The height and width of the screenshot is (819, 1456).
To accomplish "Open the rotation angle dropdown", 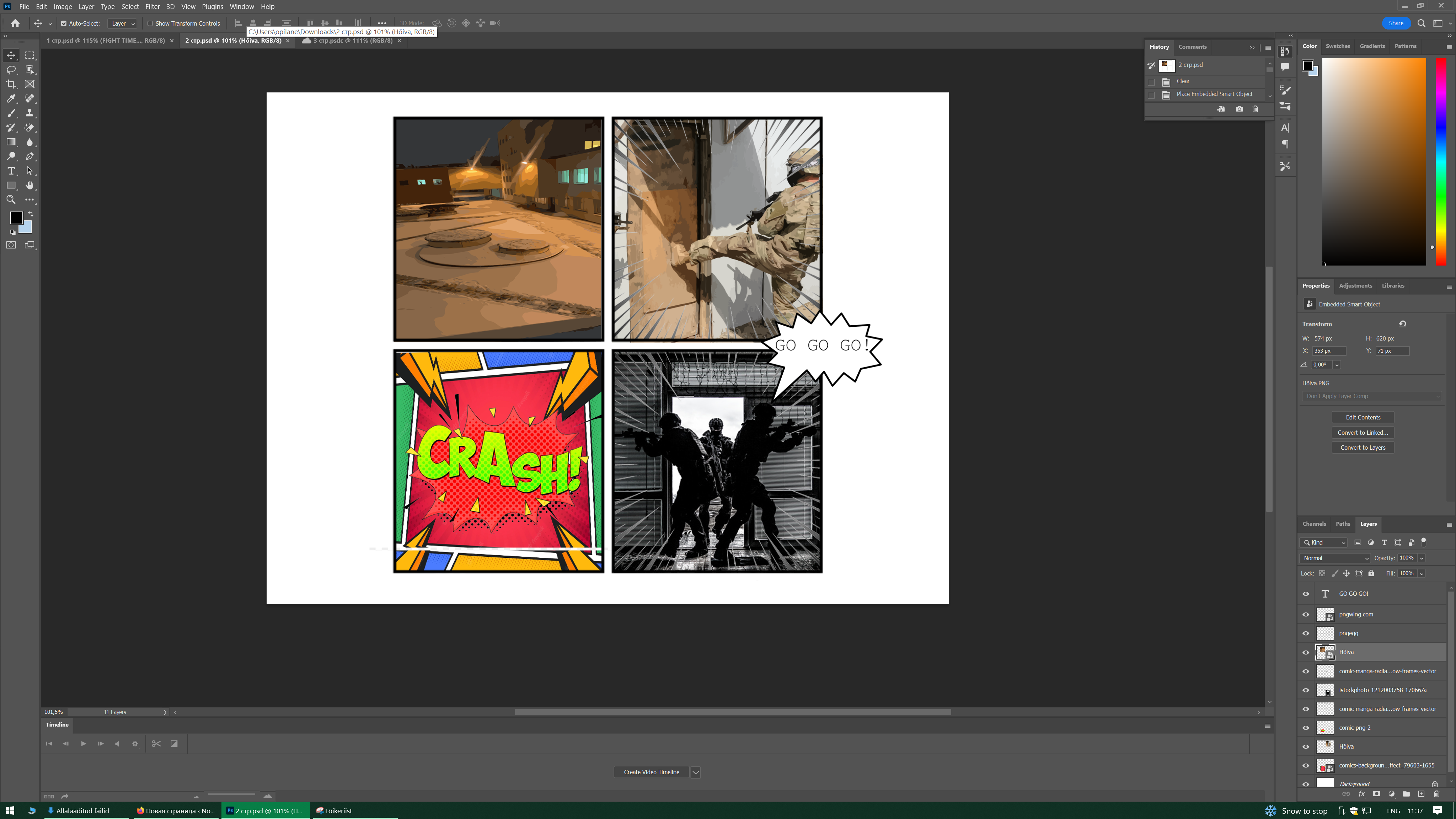I will [x=1337, y=365].
